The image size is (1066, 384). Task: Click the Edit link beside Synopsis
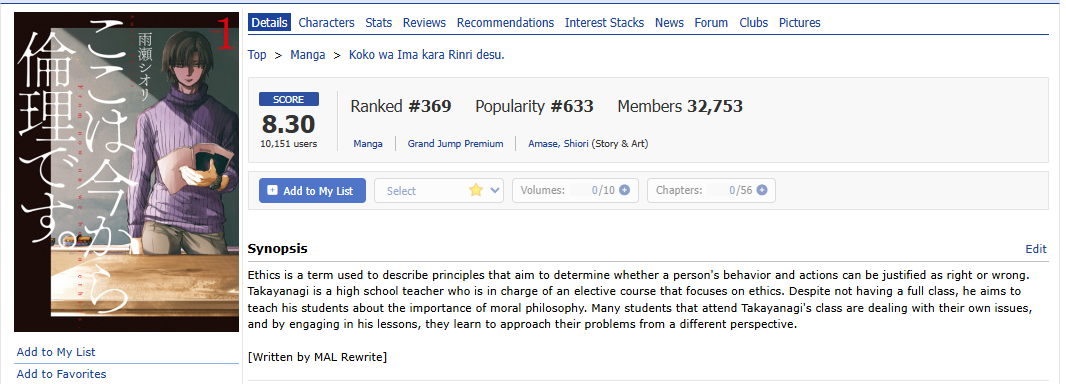point(1035,249)
